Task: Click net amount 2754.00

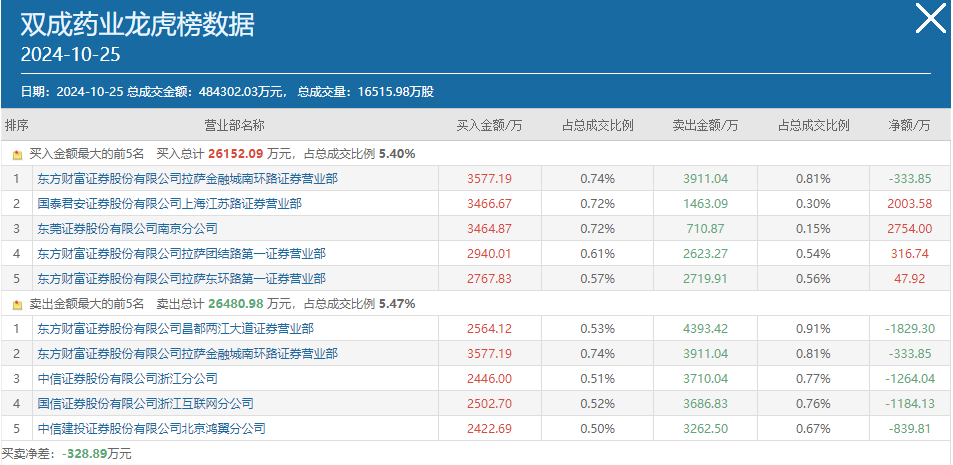Action: click(909, 229)
